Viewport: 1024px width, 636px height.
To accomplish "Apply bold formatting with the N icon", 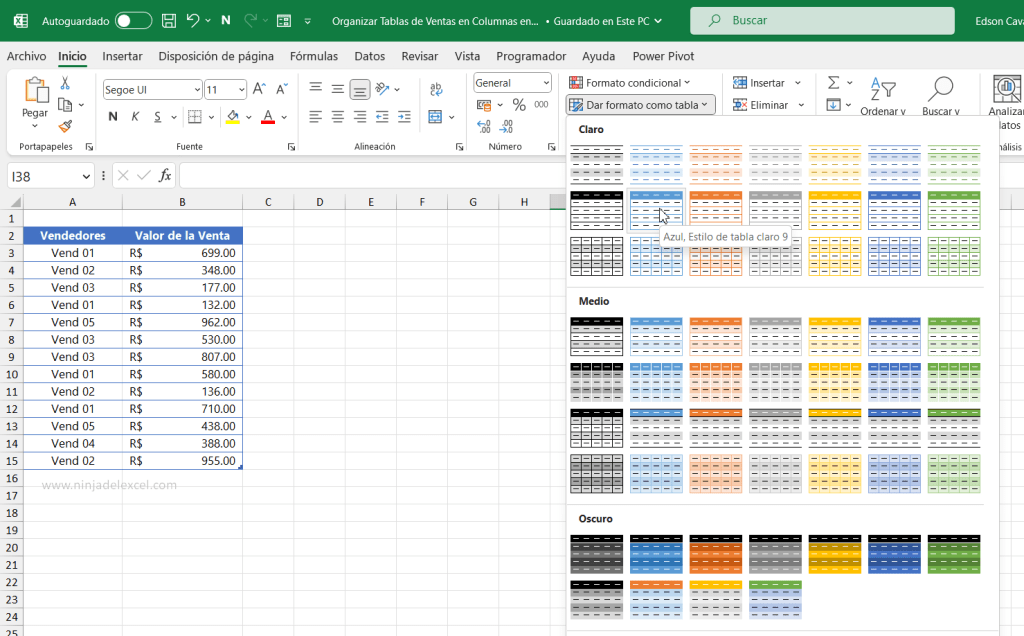I will click(x=113, y=116).
